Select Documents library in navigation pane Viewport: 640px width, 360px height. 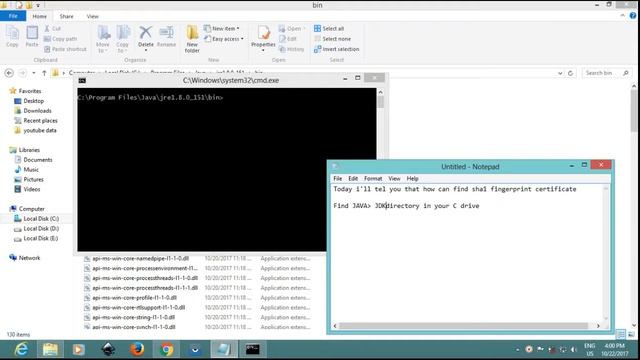pyautogui.click(x=33, y=160)
